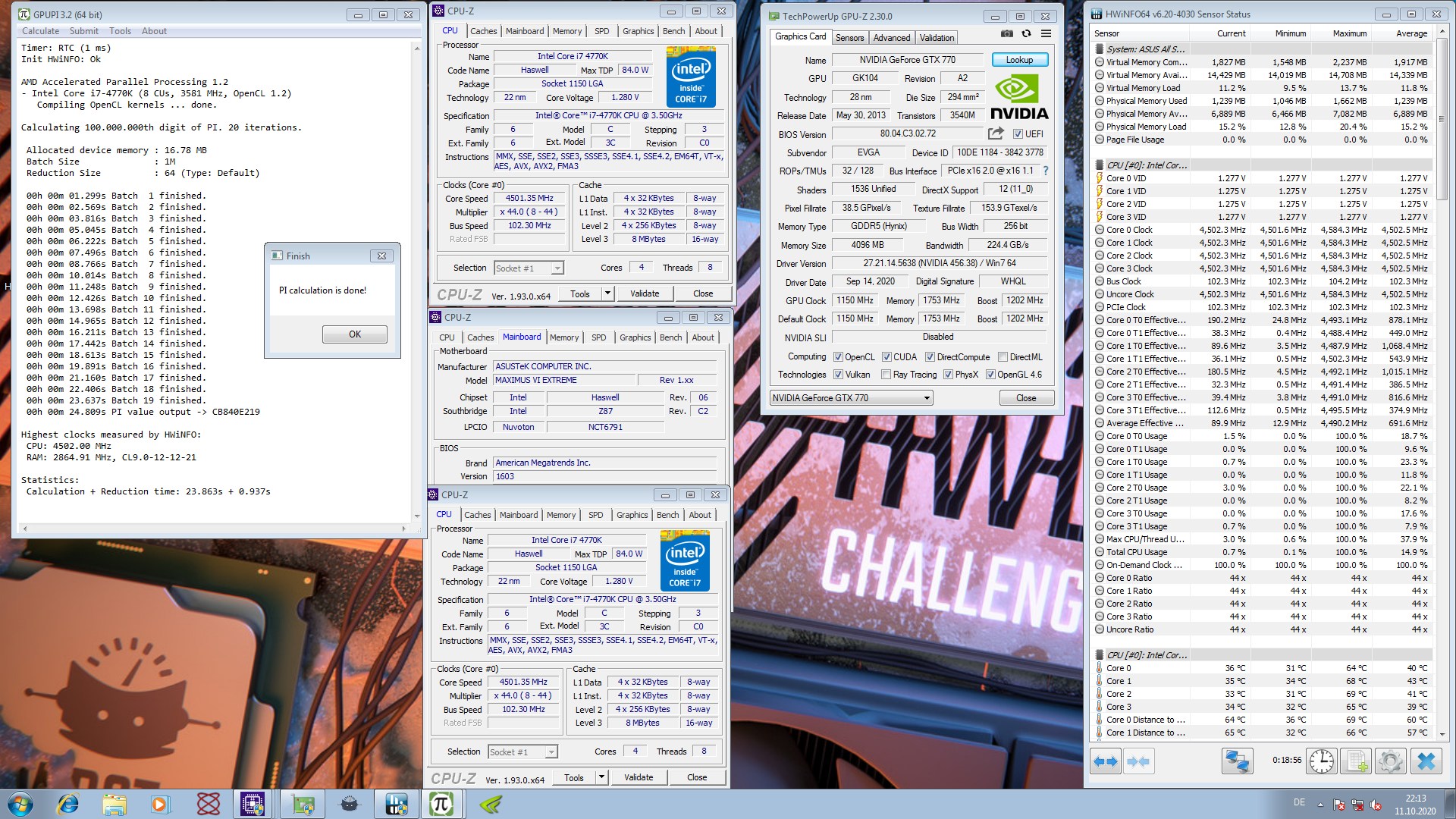Click the Lookup button in GPU-Z

pos(1019,60)
